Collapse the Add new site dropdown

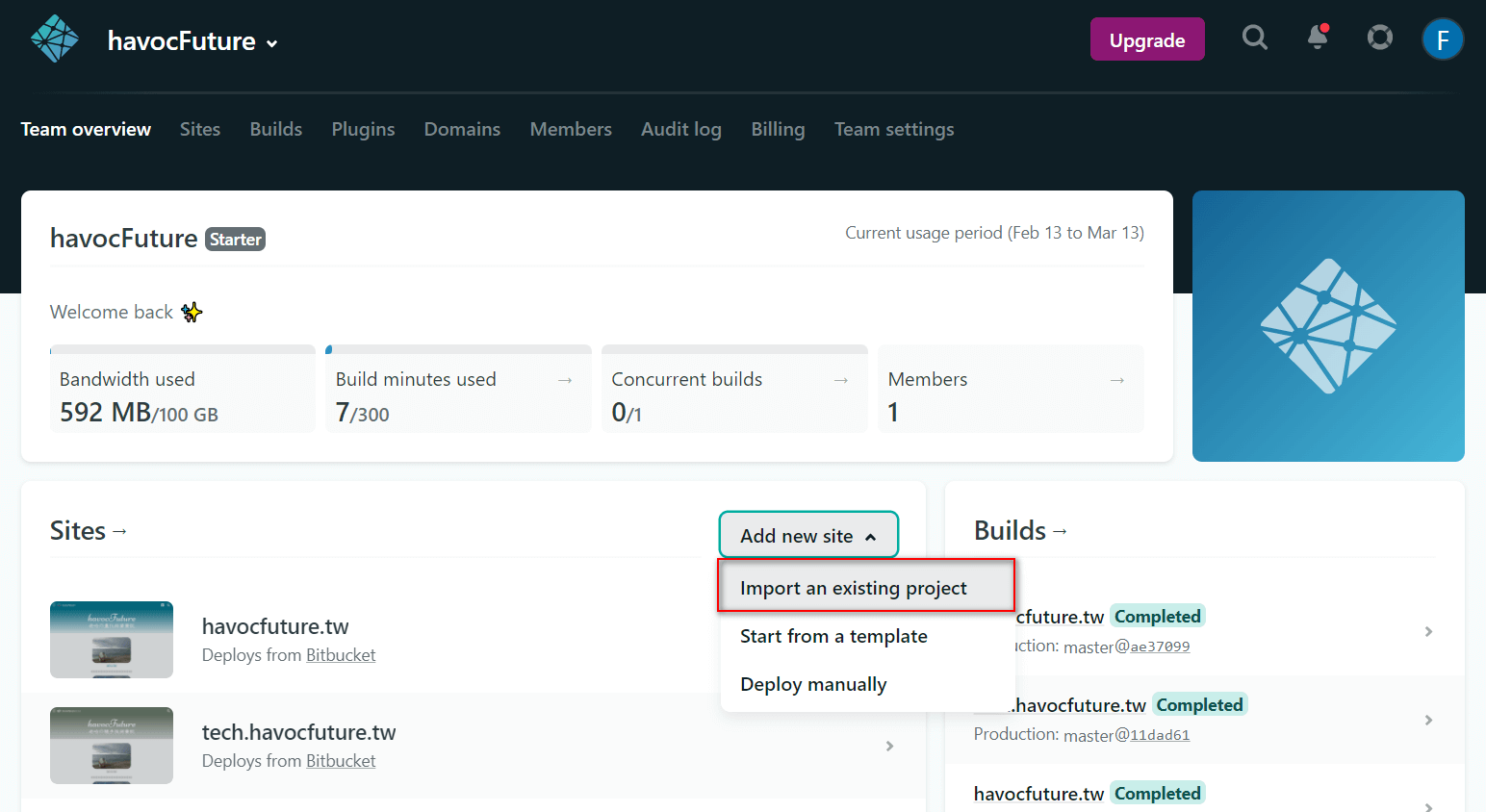coord(808,535)
